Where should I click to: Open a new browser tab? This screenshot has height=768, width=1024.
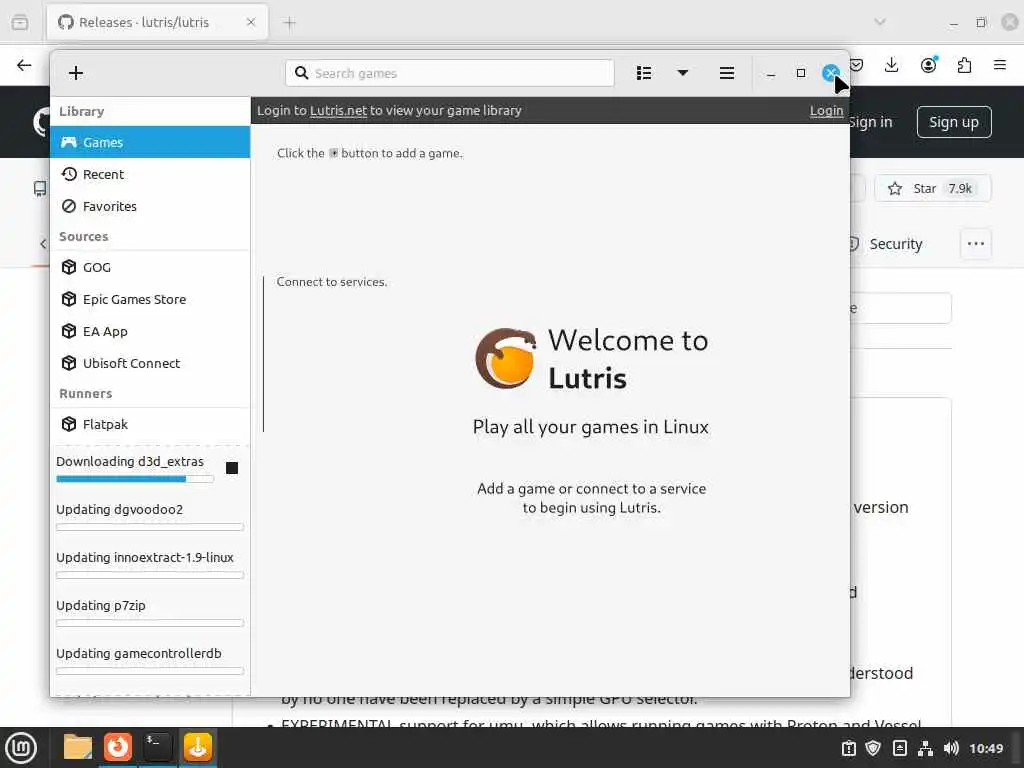pos(289,23)
